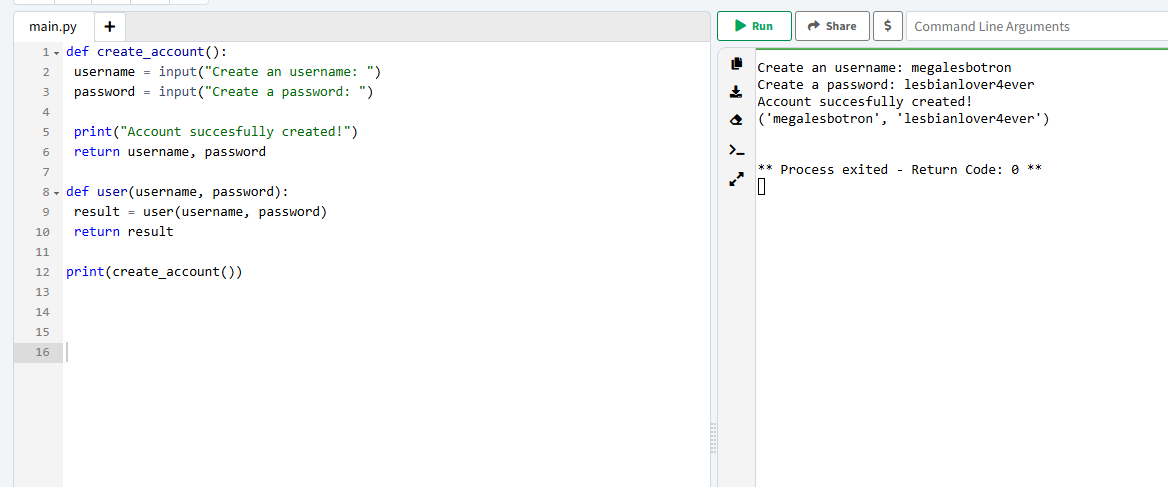Click the 'print(create_account())' code line
Image resolution: width=1168 pixels, height=487 pixels.
[x=154, y=272]
